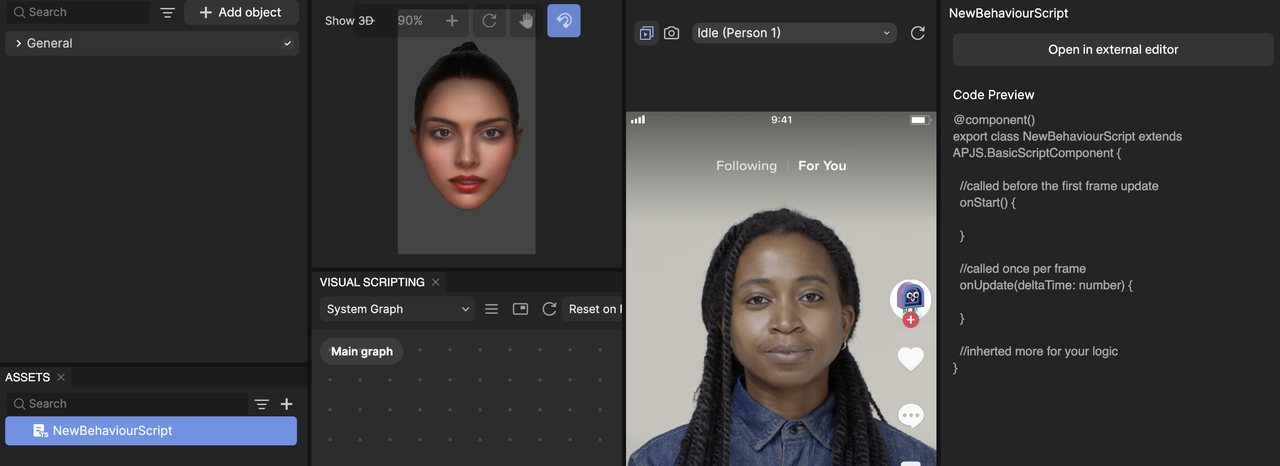Add a new asset with the plus icon
Image resolution: width=1280 pixels, height=466 pixels.
point(286,404)
